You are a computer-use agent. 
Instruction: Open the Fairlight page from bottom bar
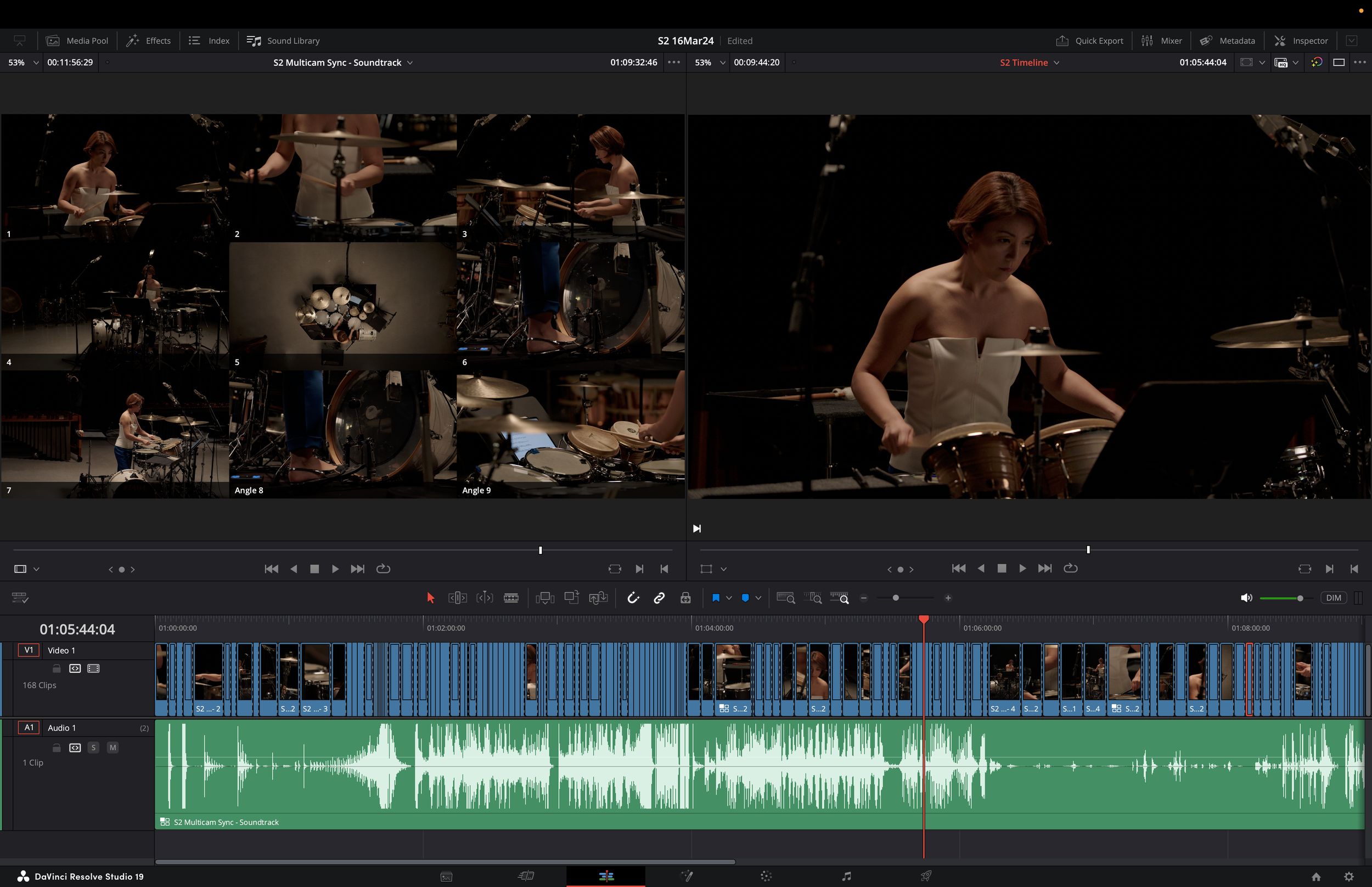[x=846, y=876]
